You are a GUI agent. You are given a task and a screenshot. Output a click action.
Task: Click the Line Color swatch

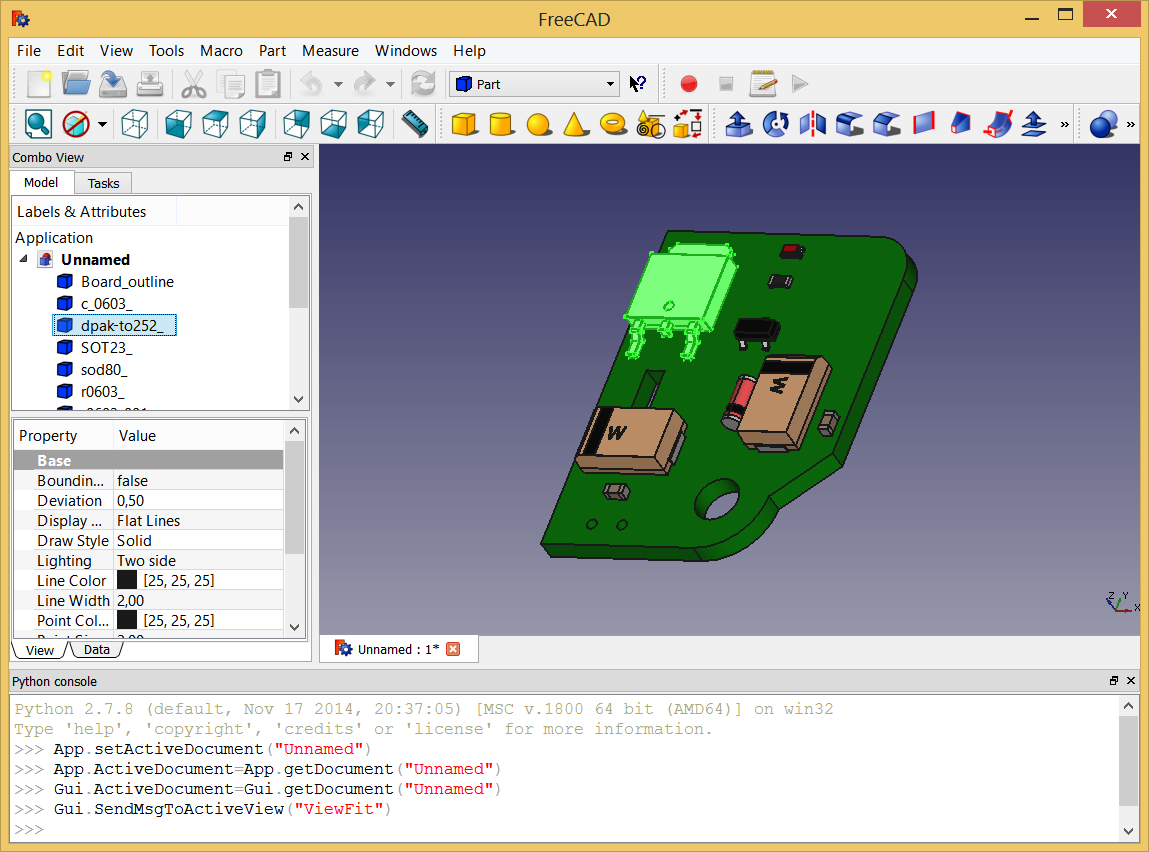click(127, 580)
